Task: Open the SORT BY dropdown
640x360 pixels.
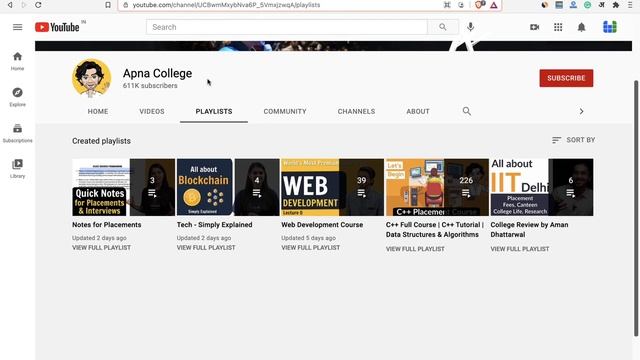Action: [573, 140]
